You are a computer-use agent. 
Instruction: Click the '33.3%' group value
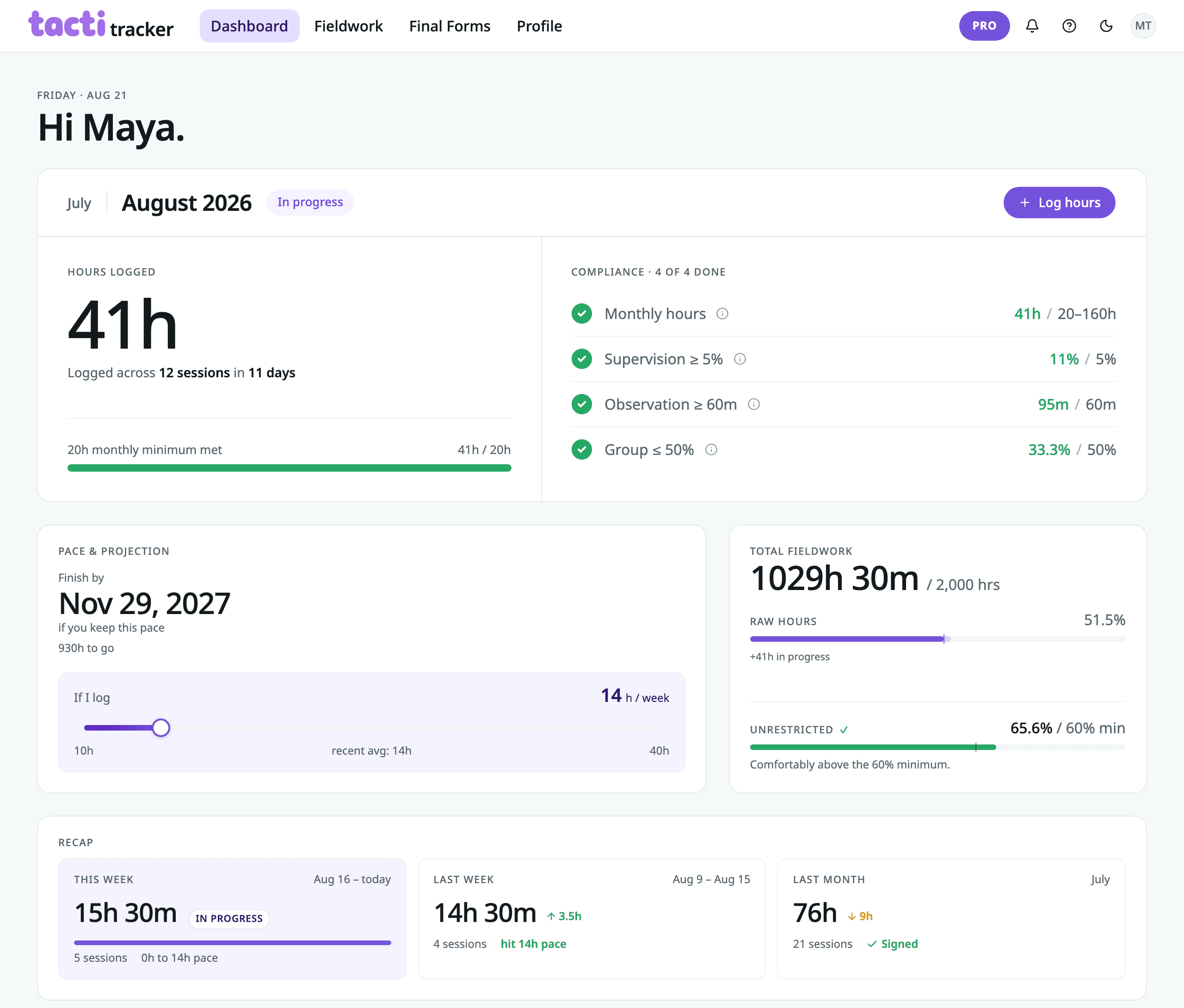(1049, 450)
